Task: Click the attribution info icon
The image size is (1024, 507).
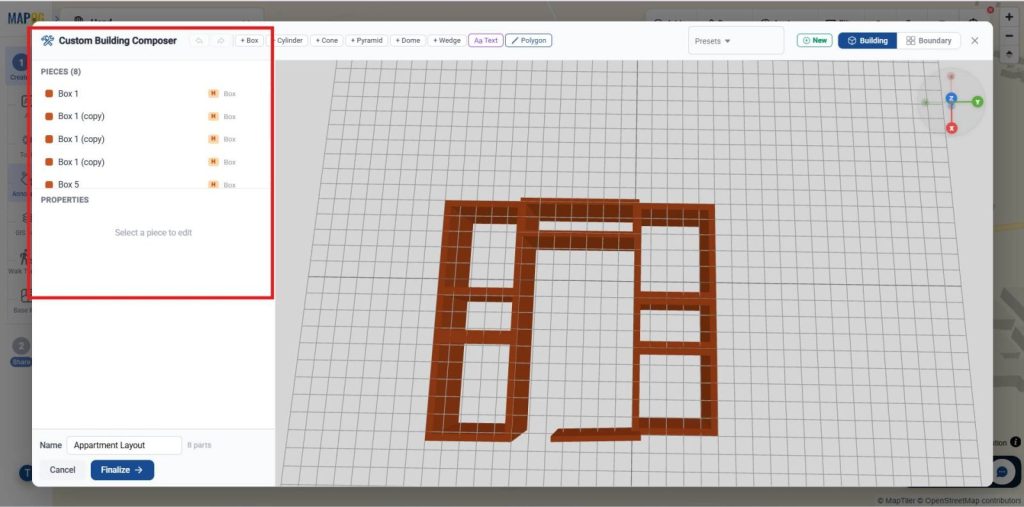Action: [x=1015, y=442]
